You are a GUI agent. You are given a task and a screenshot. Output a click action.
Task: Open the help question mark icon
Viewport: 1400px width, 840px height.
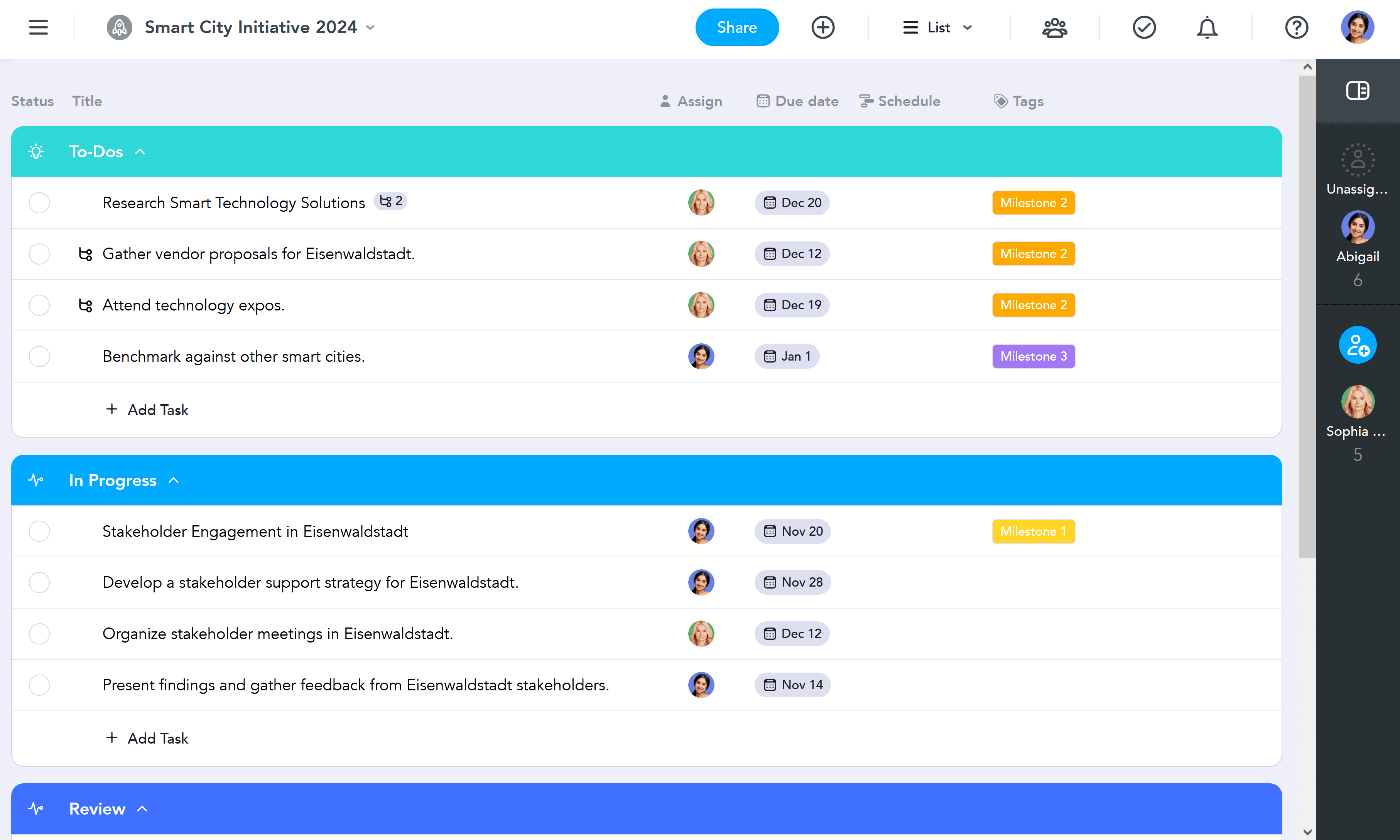coord(1296,27)
